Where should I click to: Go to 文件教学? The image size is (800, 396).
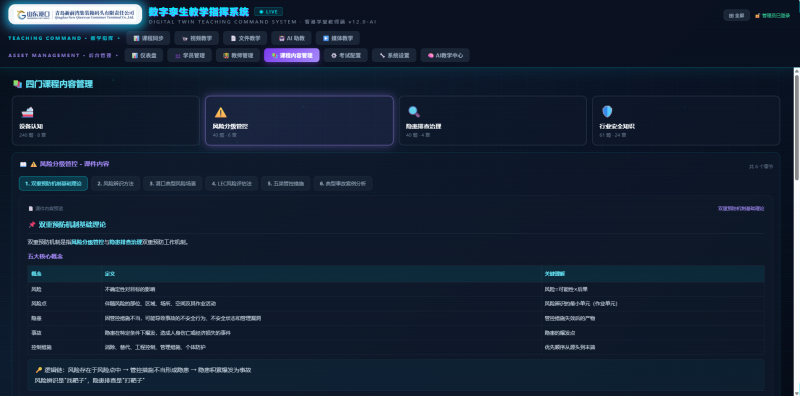point(245,38)
